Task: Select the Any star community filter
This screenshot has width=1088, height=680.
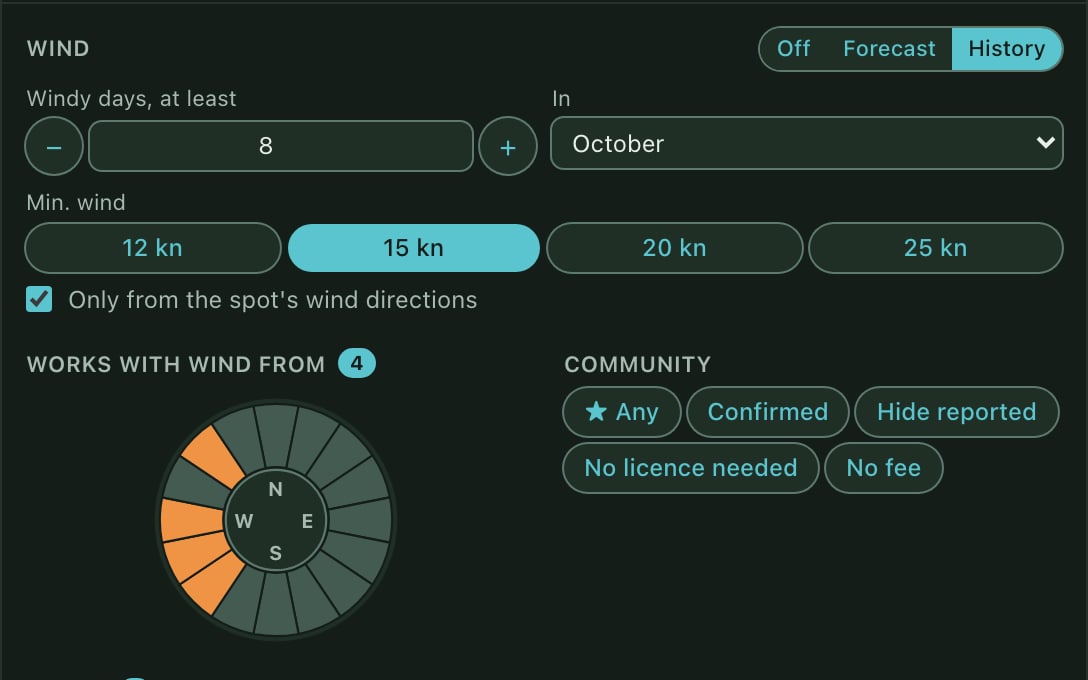Action: click(x=622, y=412)
